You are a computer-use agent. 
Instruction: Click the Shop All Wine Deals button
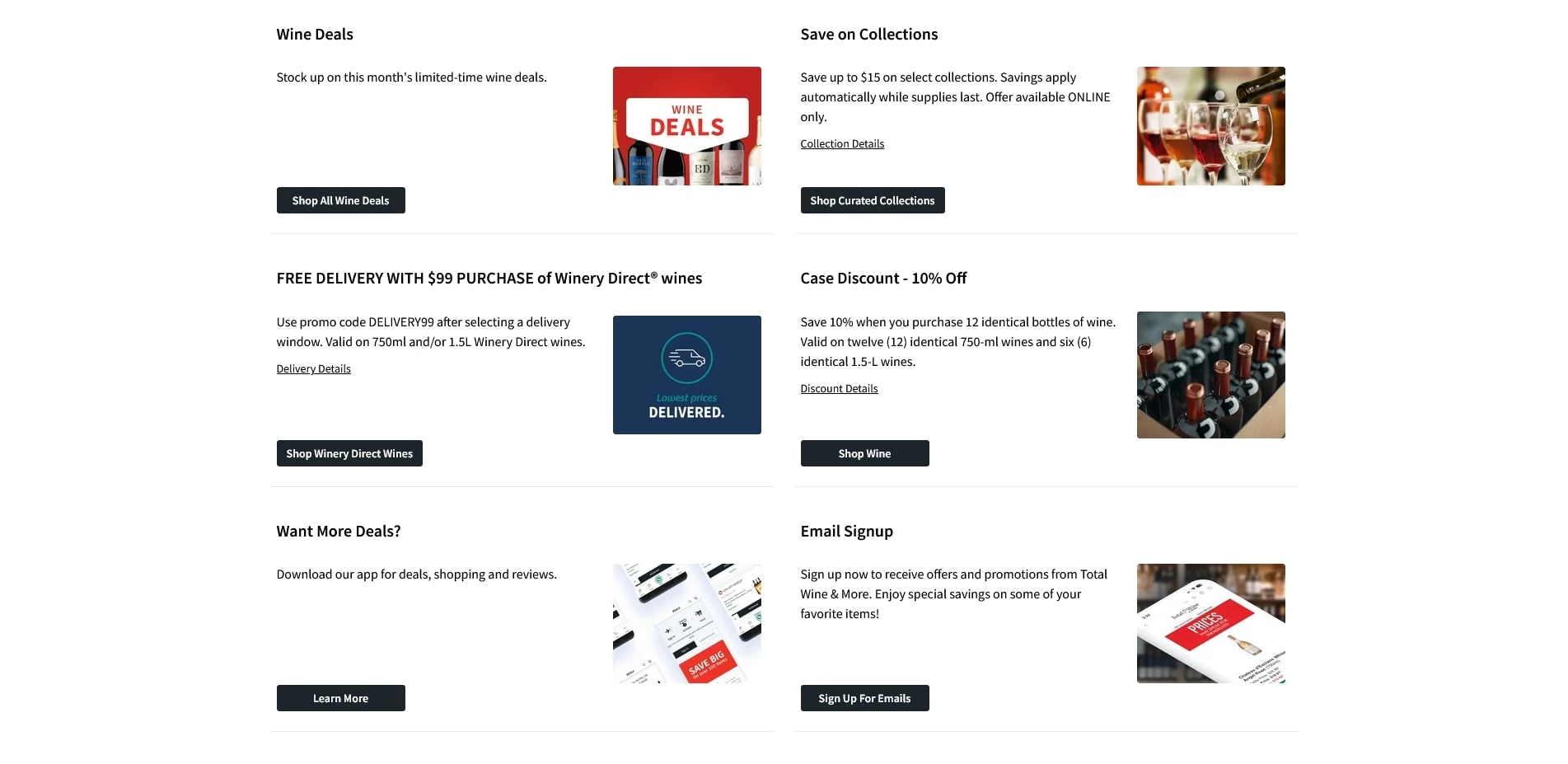(x=340, y=200)
